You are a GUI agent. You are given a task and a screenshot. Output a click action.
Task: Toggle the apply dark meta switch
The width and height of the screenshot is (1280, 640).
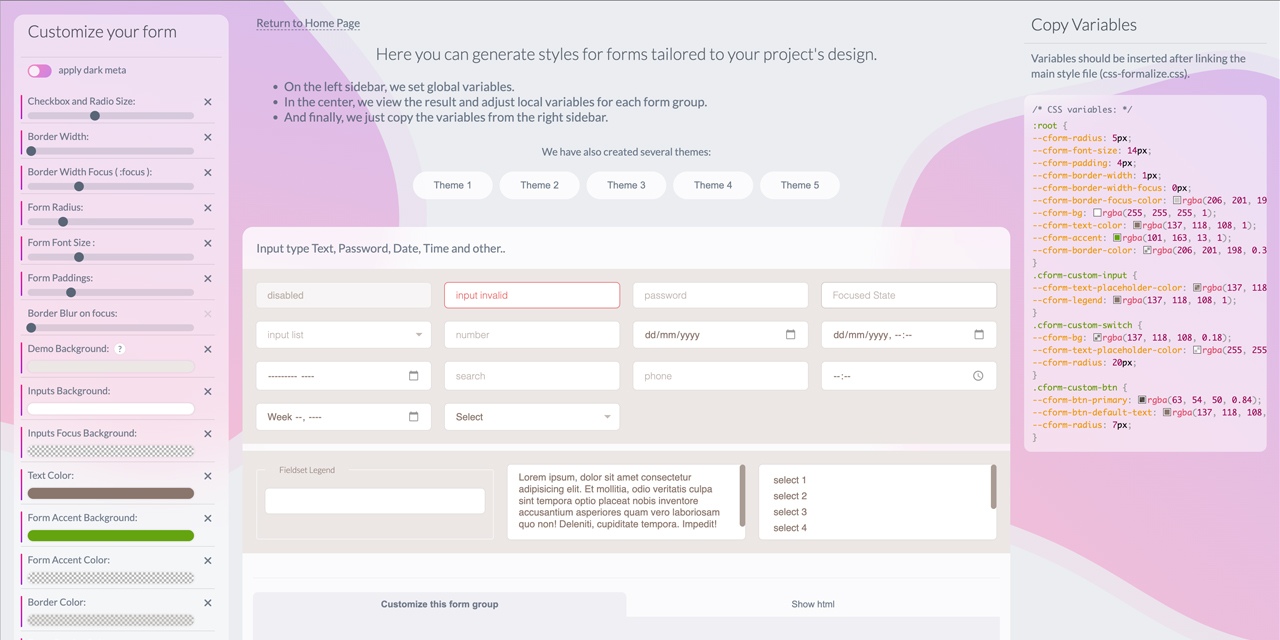[40, 71]
